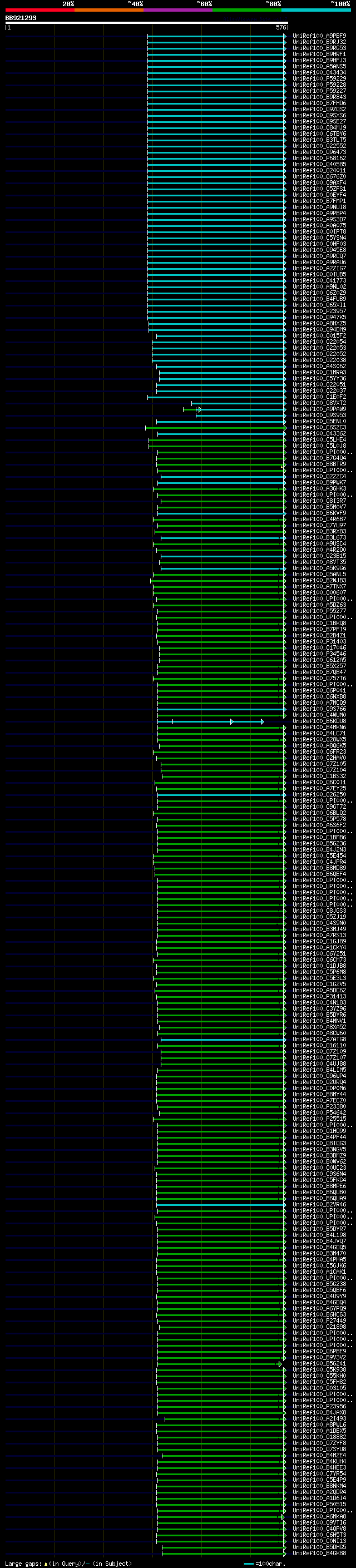Click the UniRef100_Q8VXT2 label

tap(319, 403)
